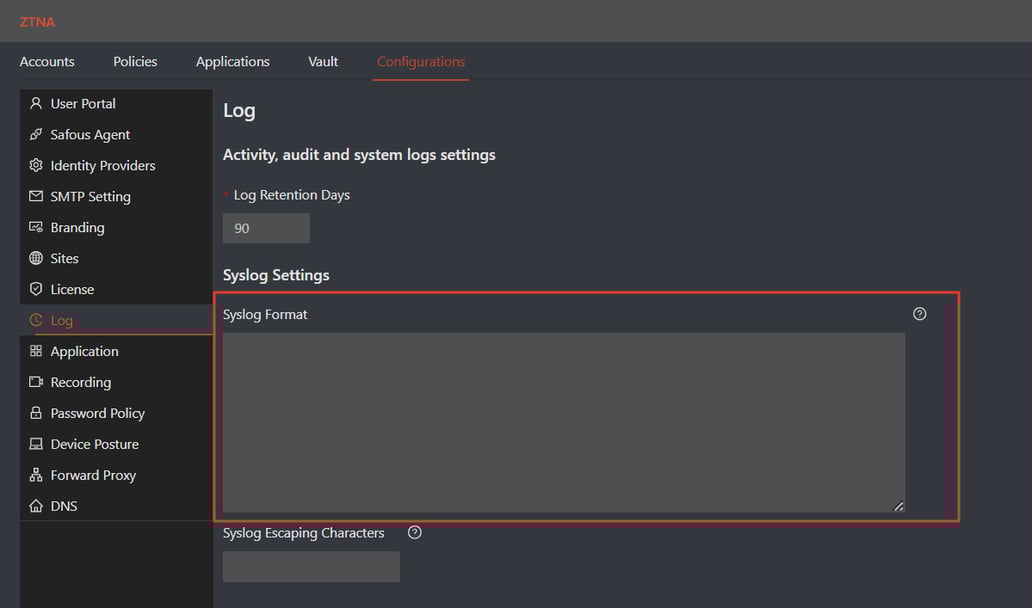The image size is (1032, 608).
Task: Click the envelope icon for SMTP Setting
Action: (x=35, y=196)
